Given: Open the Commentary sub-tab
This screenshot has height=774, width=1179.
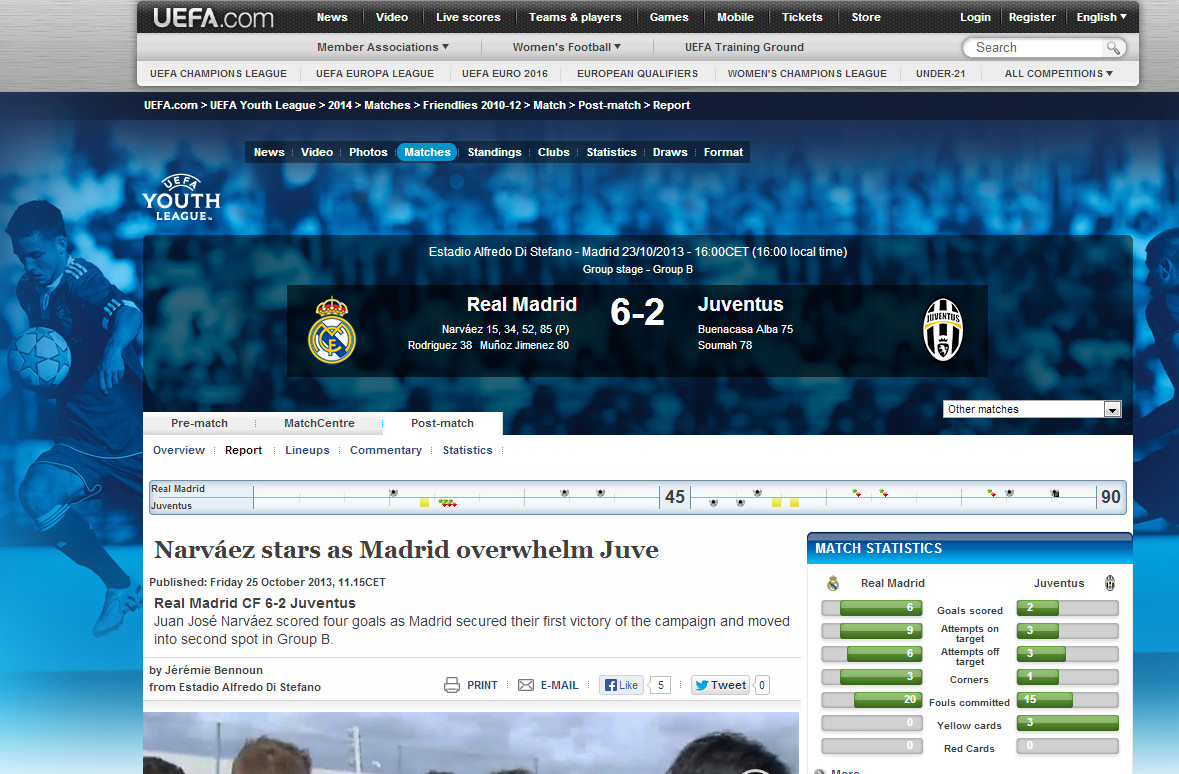Looking at the screenshot, I should 386,451.
